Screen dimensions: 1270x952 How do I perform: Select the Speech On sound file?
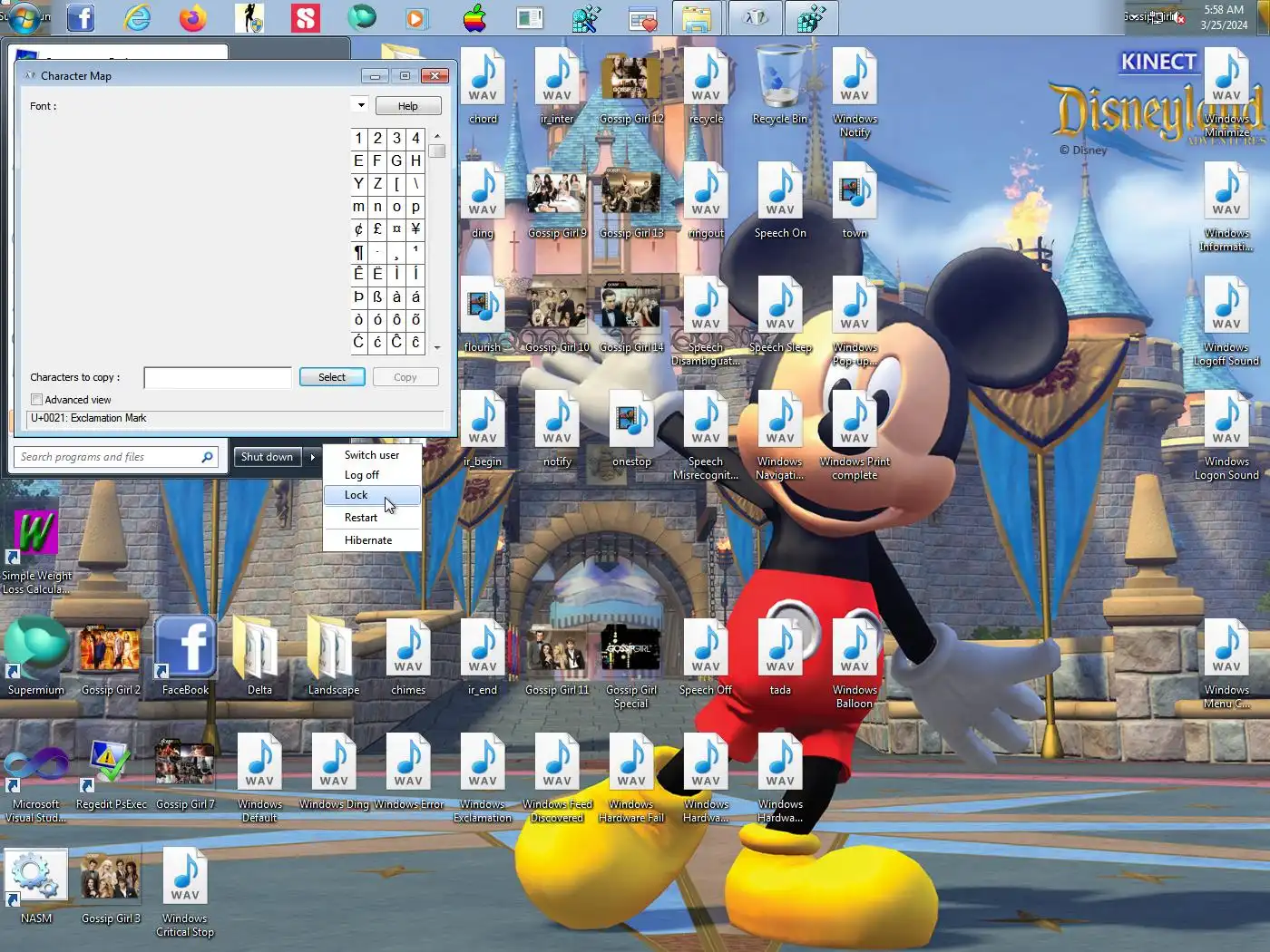coord(780,200)
